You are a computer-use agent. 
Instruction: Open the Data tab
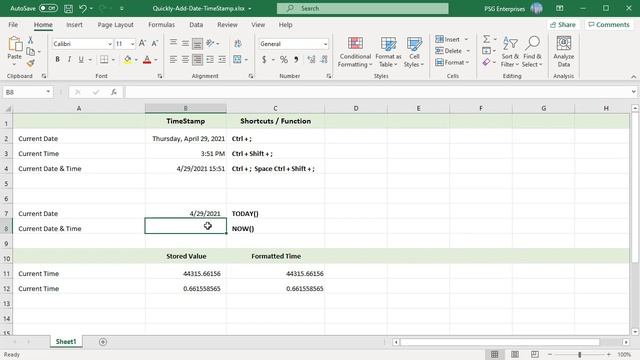click(196, 24)
